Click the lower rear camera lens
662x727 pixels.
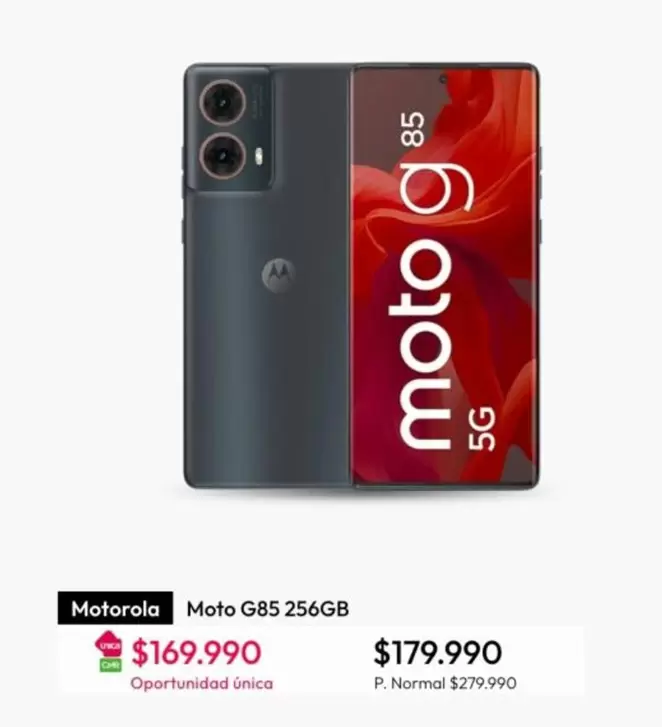[222, 155]
